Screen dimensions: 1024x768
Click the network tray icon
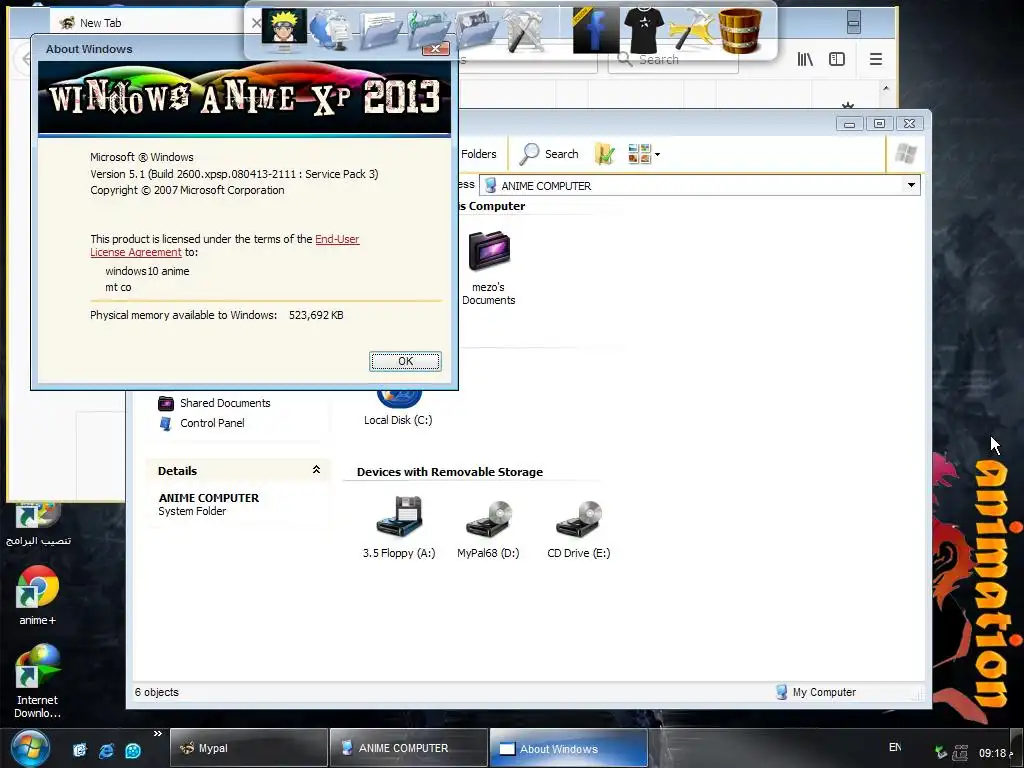959,753
